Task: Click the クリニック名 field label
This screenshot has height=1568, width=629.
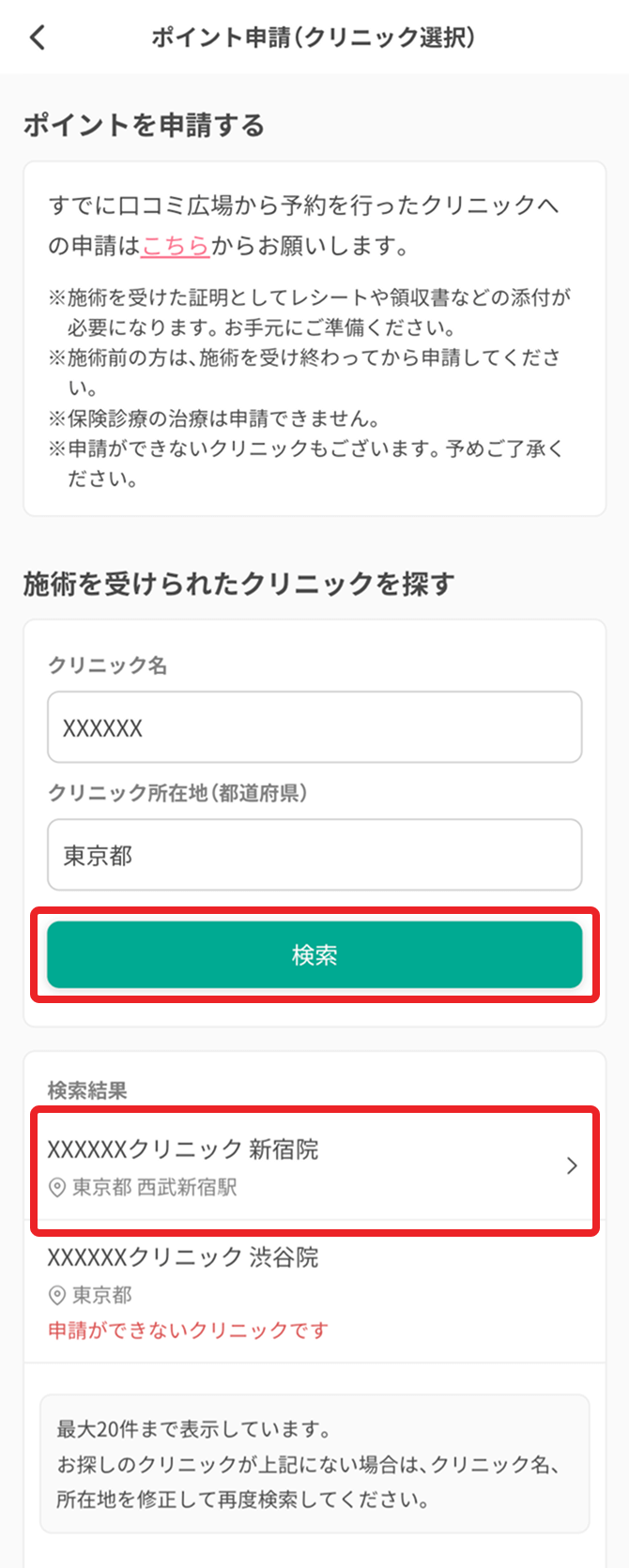Action: click(107, 665)
